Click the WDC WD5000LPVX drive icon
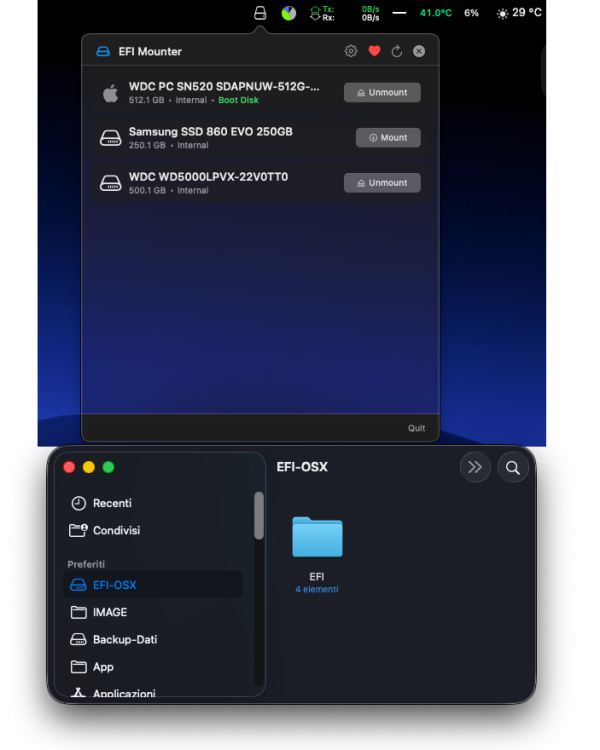The height and width of the screenshot is (750, 600). click(x=111, y=183)
